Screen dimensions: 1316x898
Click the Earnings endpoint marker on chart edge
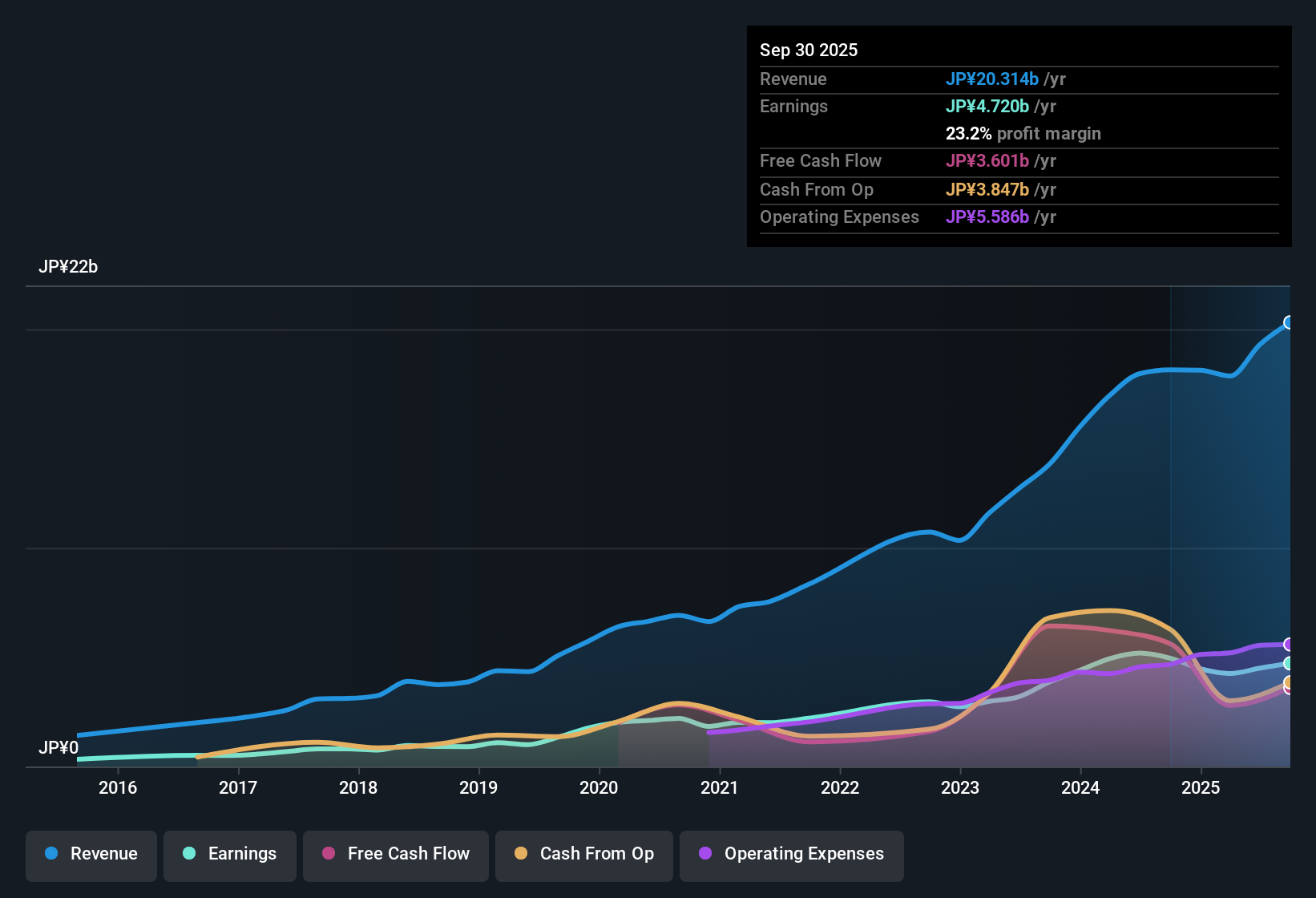point(1290,664)
